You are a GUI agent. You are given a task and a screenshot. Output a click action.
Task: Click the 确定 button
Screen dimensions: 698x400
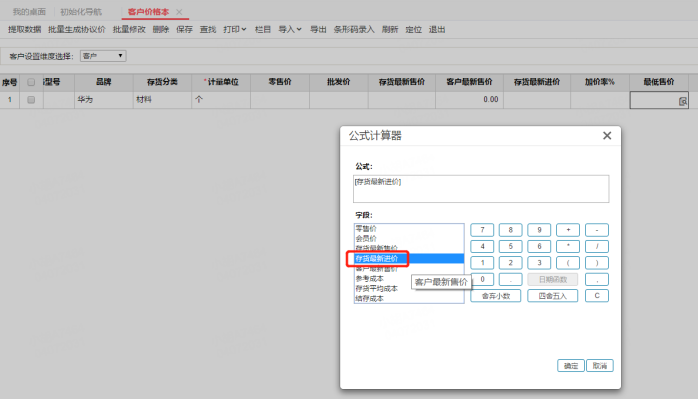click(x=571, y=366)
